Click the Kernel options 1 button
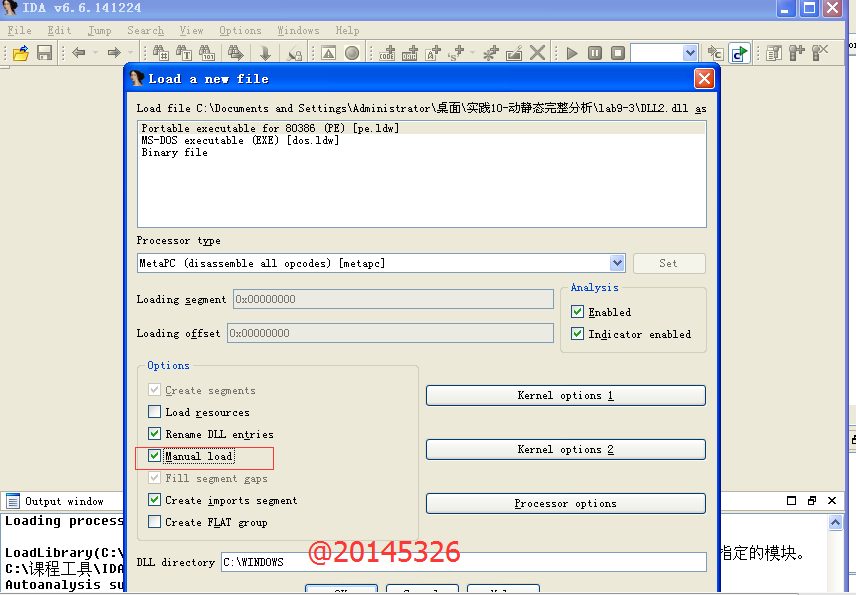This screenshot has height=595, width=856. (565, 395)
